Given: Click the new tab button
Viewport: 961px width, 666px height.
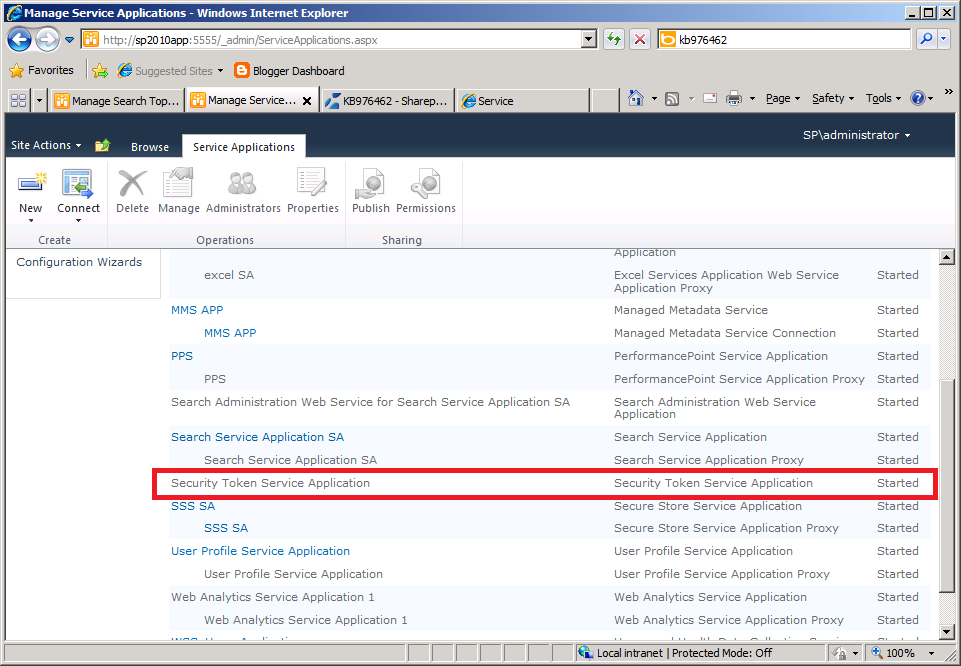Looking at the screenshot, I should click(x=606, y=101).
